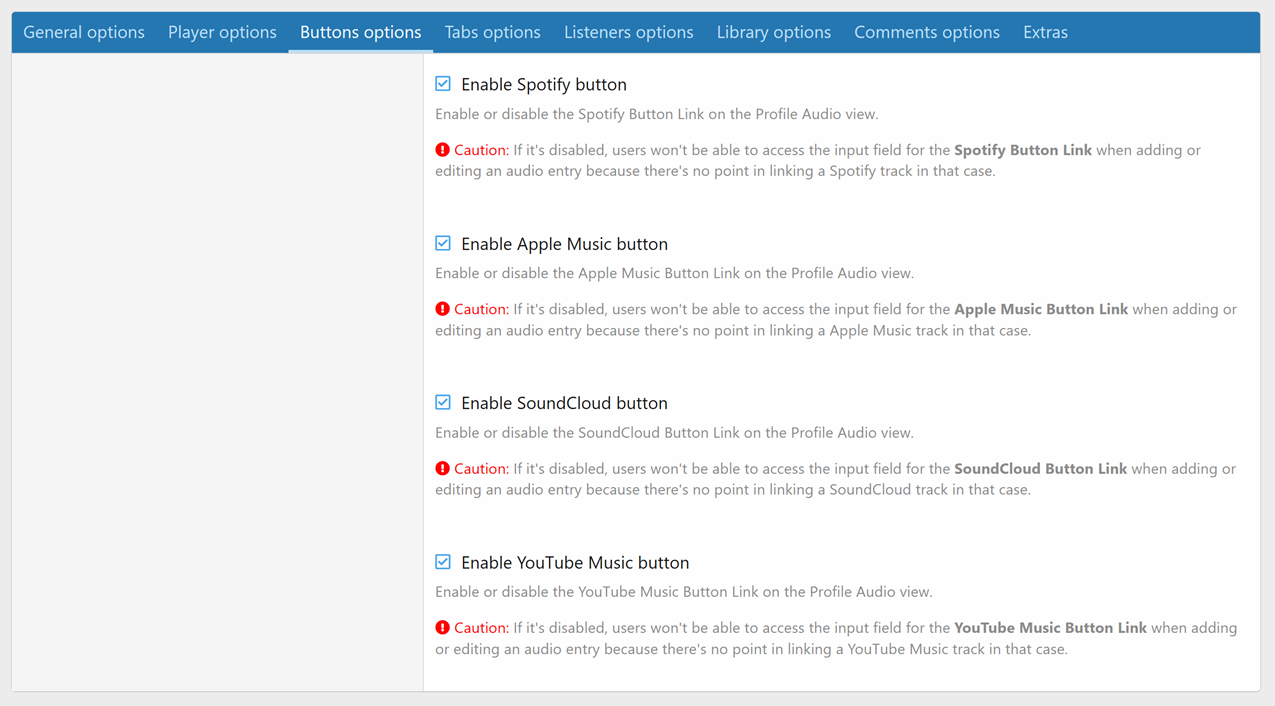Click the bold Apple Music Button Link text

(x=1040, y=309)
